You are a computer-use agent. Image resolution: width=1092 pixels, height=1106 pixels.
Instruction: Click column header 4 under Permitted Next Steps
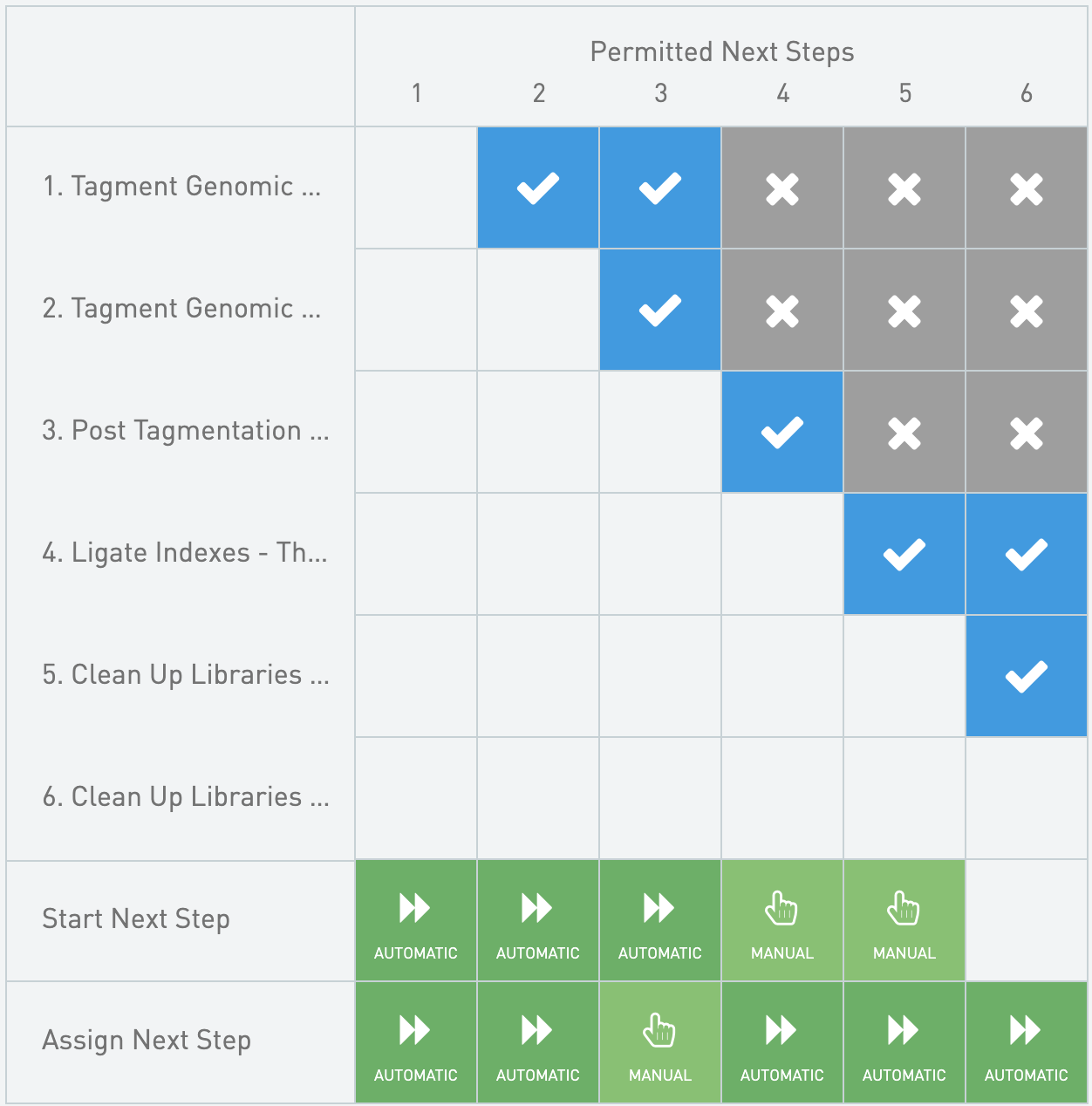tap(782, 93)
